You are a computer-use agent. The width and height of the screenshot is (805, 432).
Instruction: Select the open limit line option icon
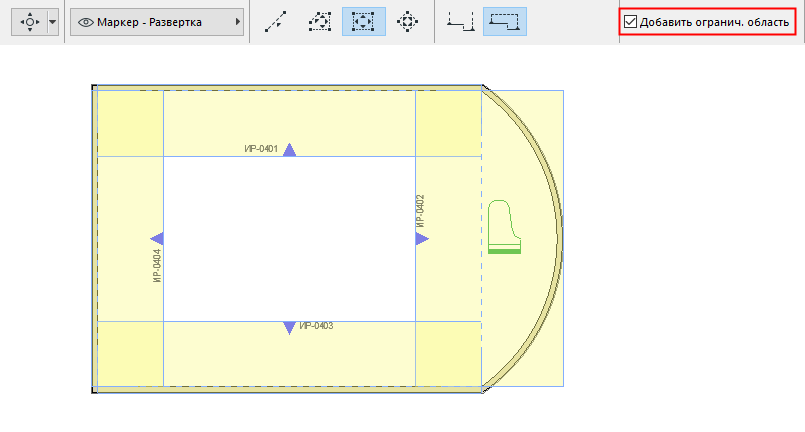tap(461, 21)
